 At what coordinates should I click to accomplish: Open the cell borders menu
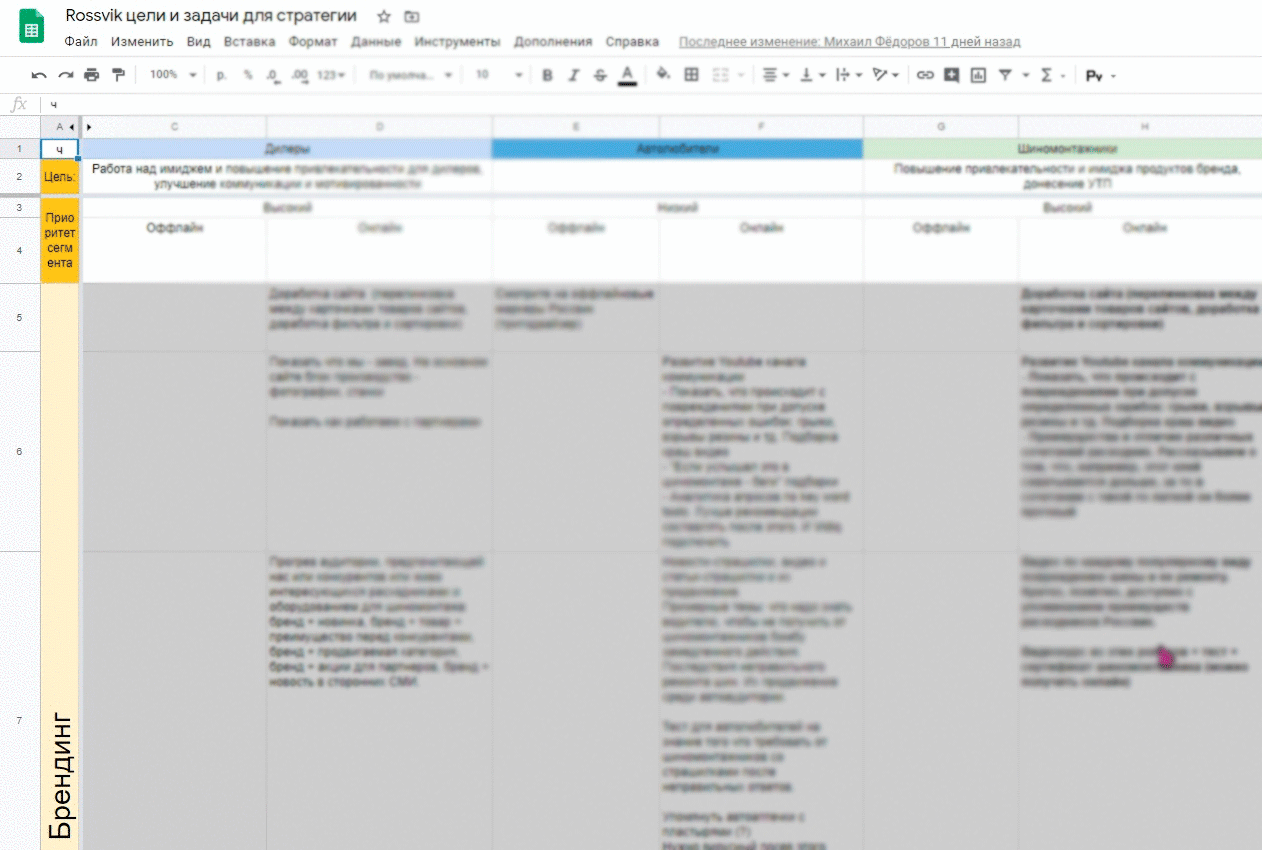[691, 75]
